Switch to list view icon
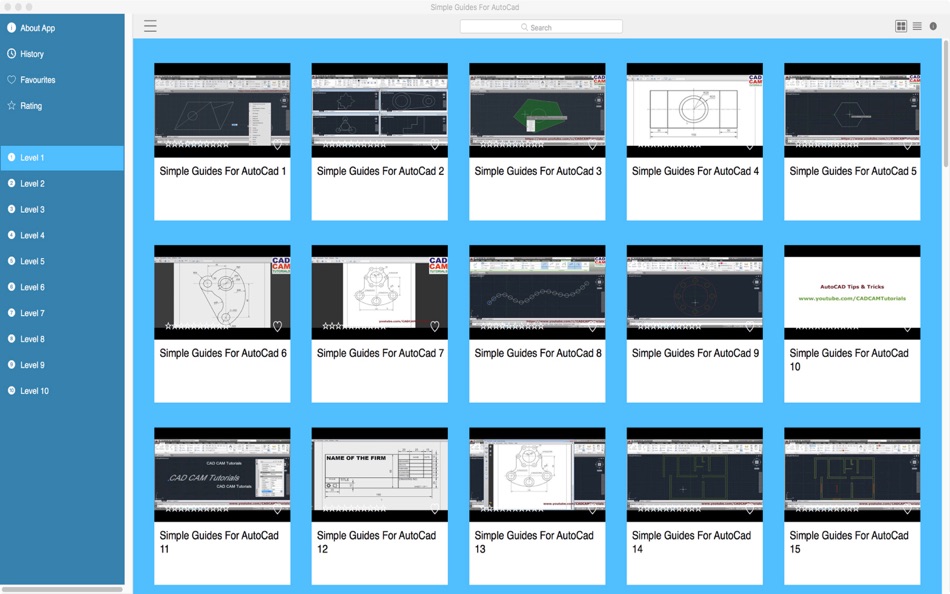This screenshot has width=950, height=594. coord(917,26)
